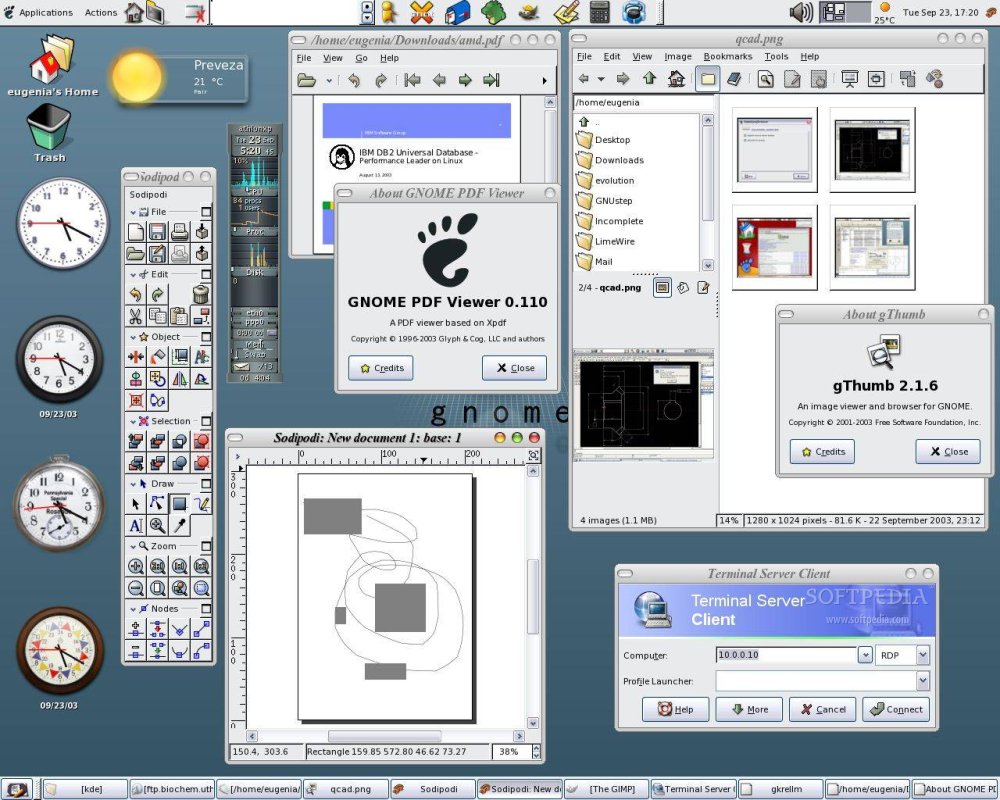Click the Sodipodi canvas horizontal scrollbar
The width and height of the screenshot is (1000, 800).
coord(387,736)
